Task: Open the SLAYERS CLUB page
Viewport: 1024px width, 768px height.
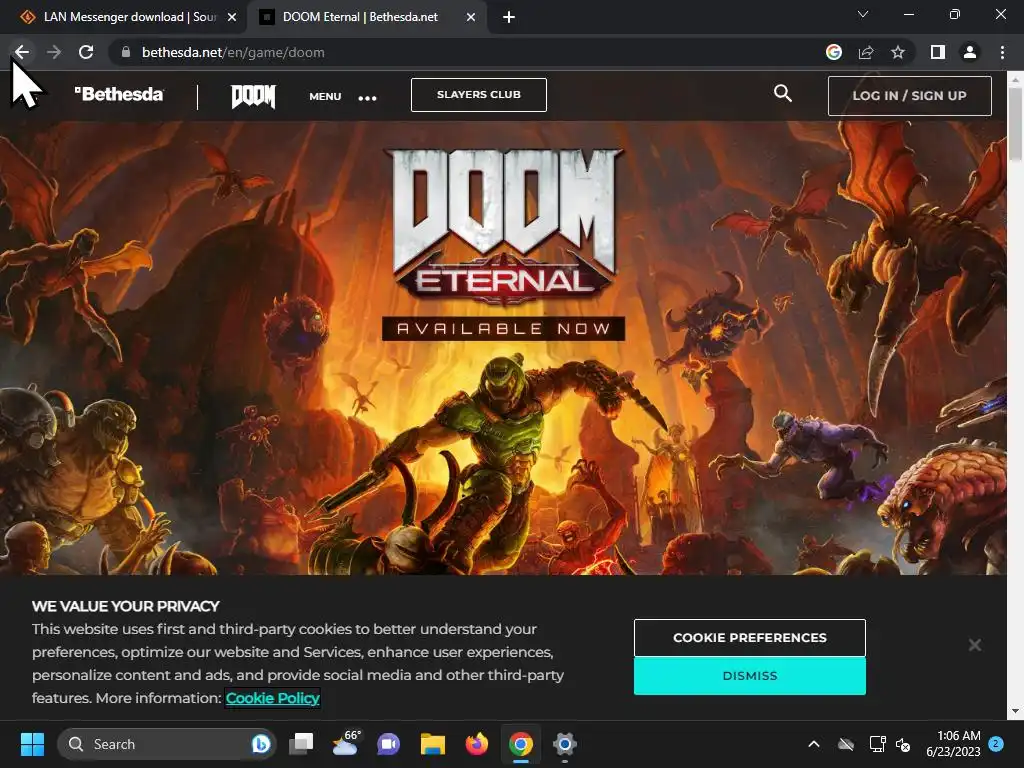Action: [479, 95]
